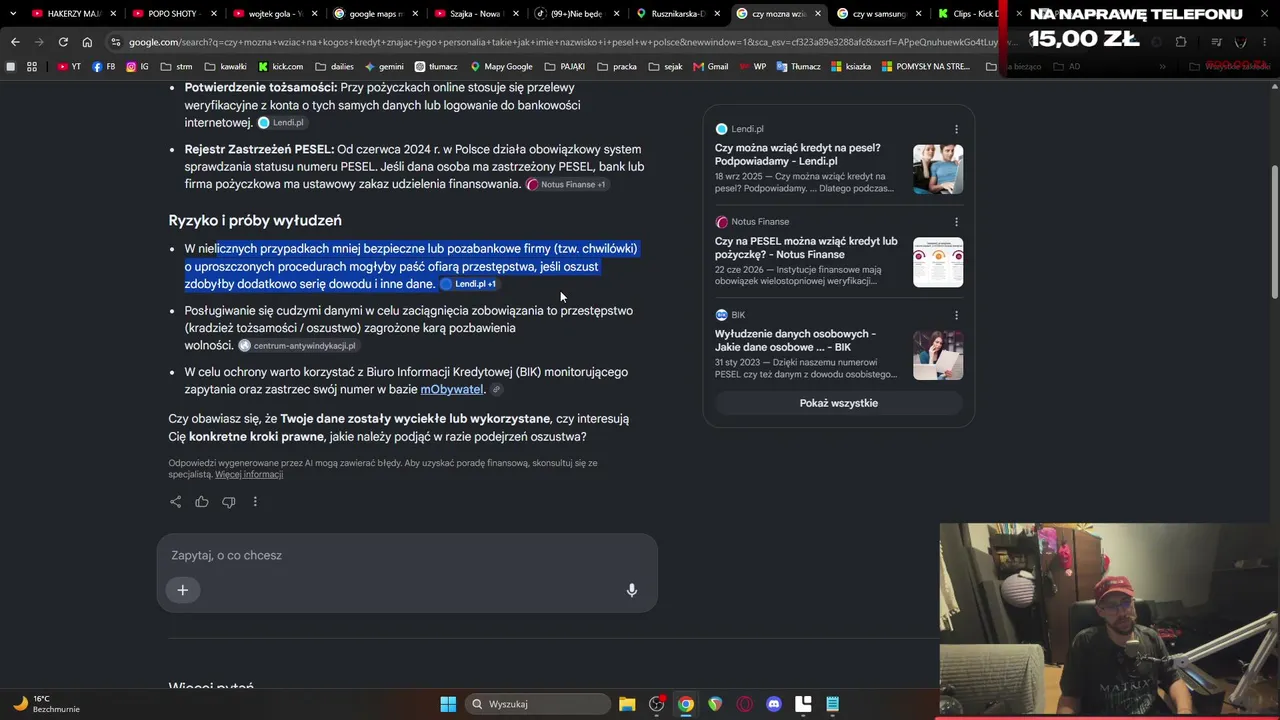This screenshot has width=1280, height=720.
Task: Open the sejak bookmarks folder
Action: click(x=666, y=66)
